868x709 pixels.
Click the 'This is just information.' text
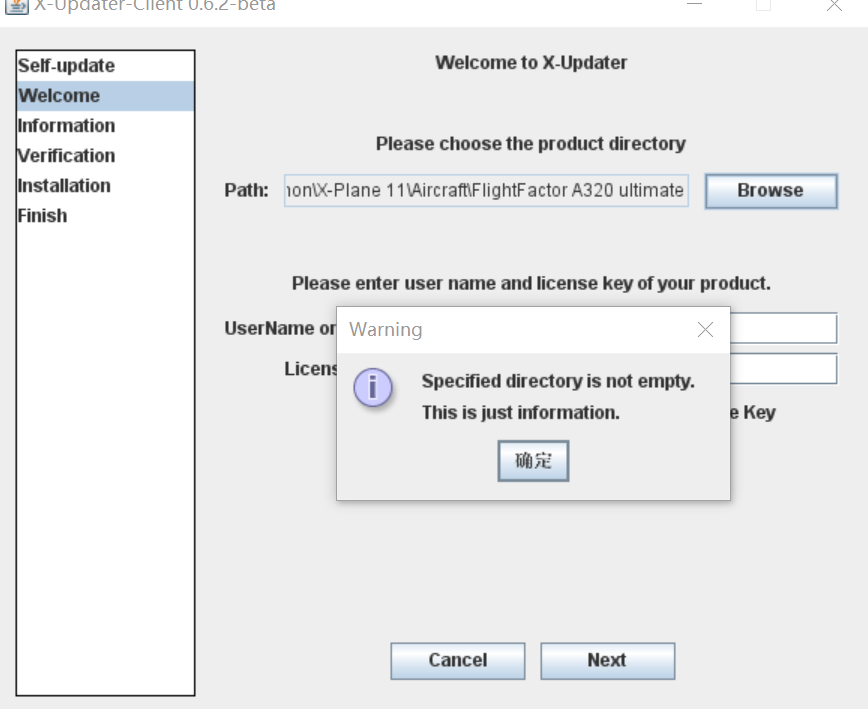520,413
